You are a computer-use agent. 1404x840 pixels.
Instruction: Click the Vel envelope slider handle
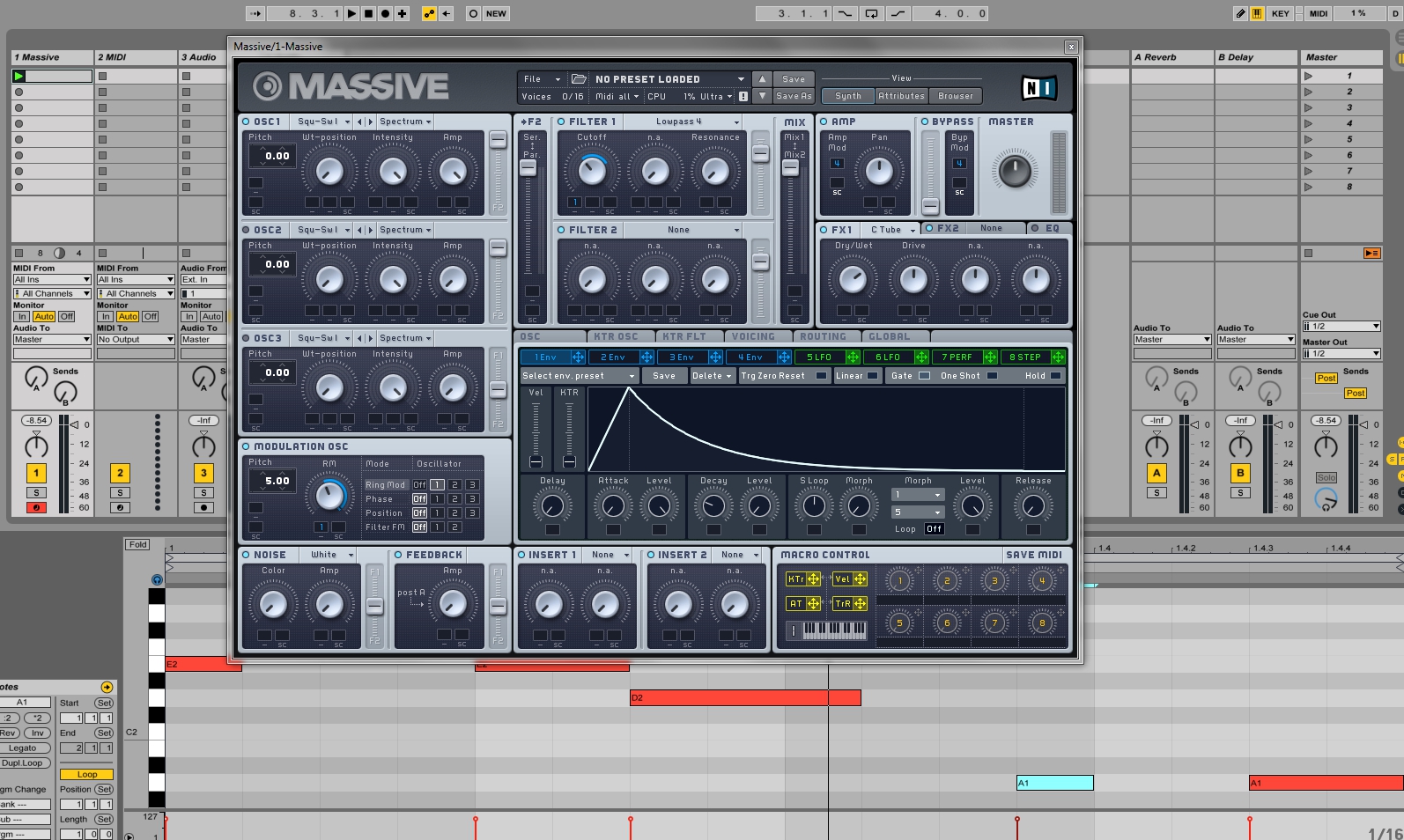[x=536, y=461]
